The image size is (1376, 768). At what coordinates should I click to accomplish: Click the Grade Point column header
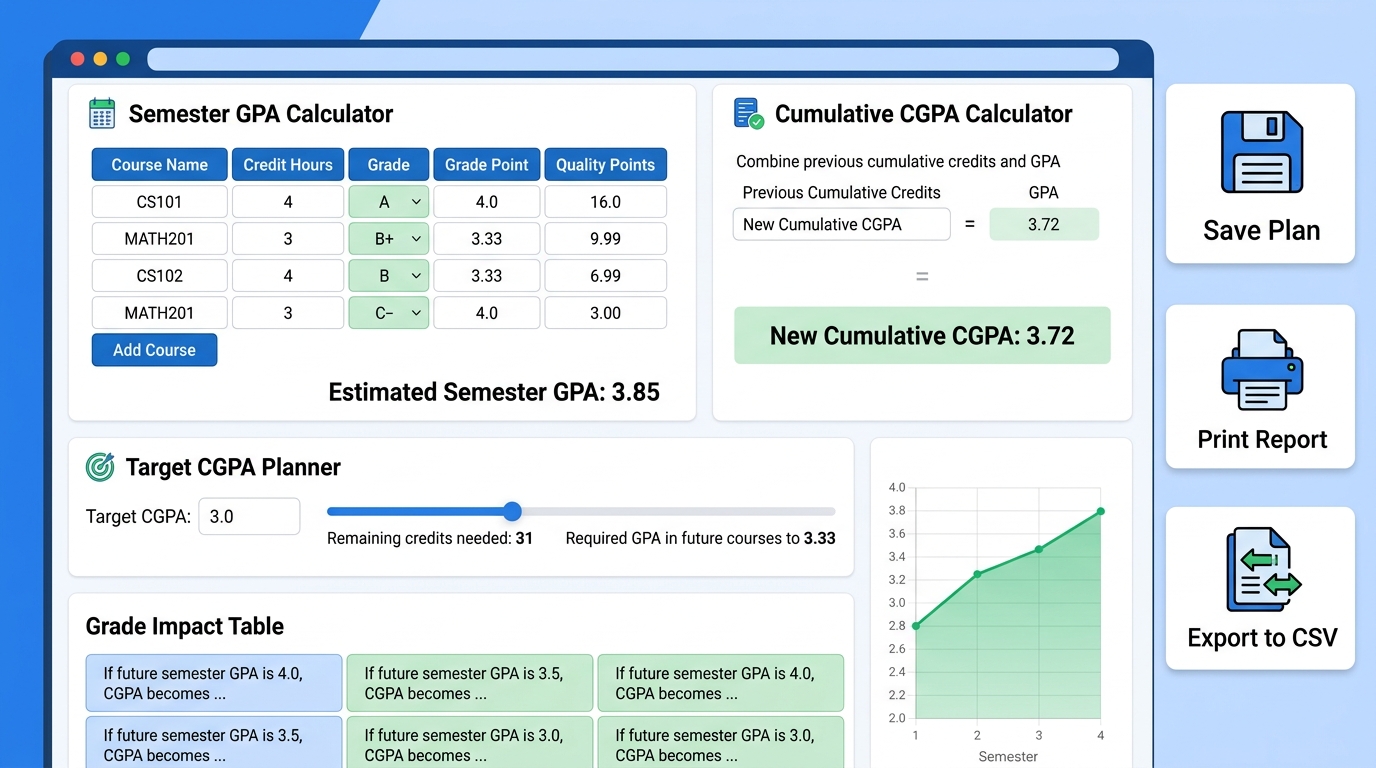click(487, 165)
